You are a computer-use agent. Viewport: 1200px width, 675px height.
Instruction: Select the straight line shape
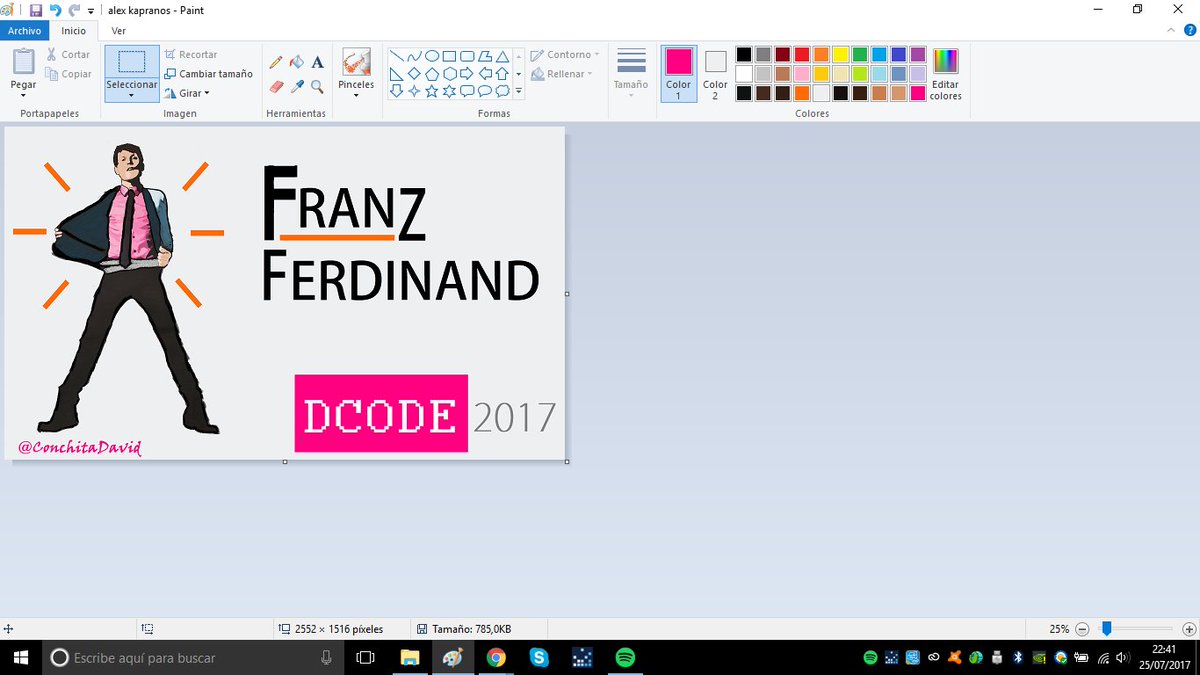point(396,56)
